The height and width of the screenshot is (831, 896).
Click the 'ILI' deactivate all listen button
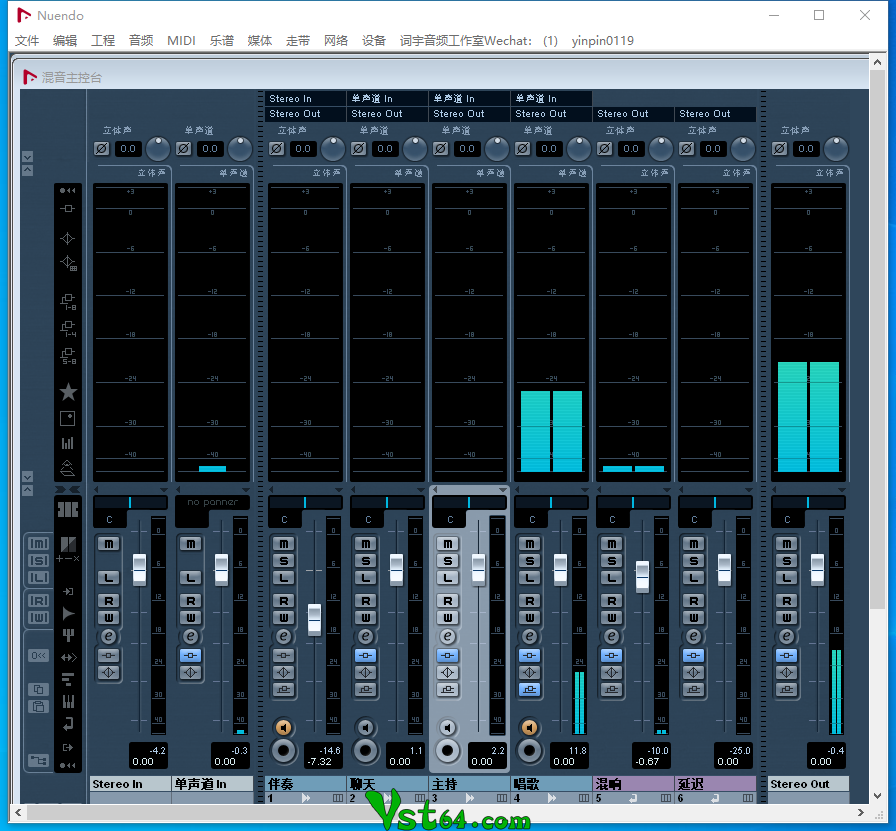point(38,578)
